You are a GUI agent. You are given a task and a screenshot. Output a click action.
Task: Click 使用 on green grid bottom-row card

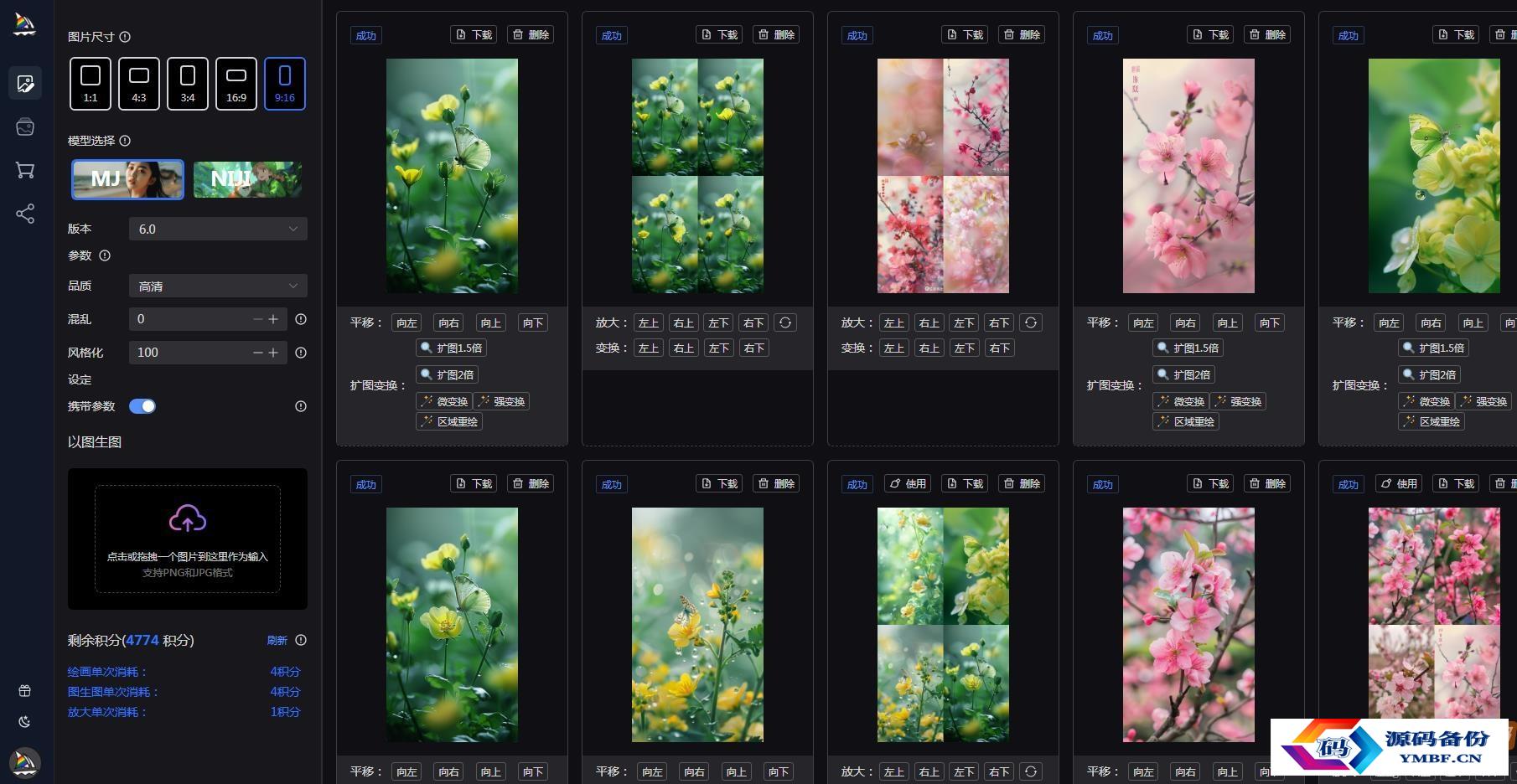[908, 483]
